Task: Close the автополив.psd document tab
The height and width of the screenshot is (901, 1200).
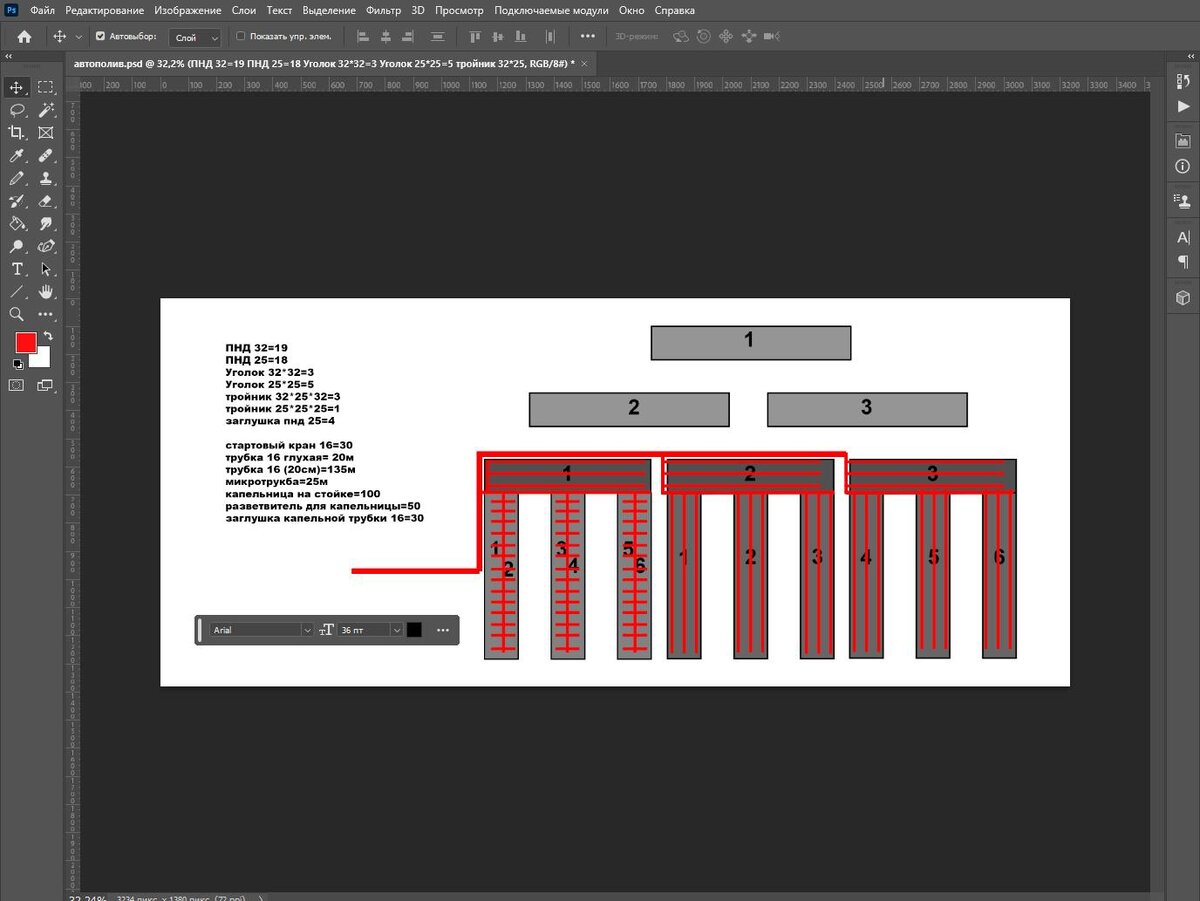Action: 584,62
